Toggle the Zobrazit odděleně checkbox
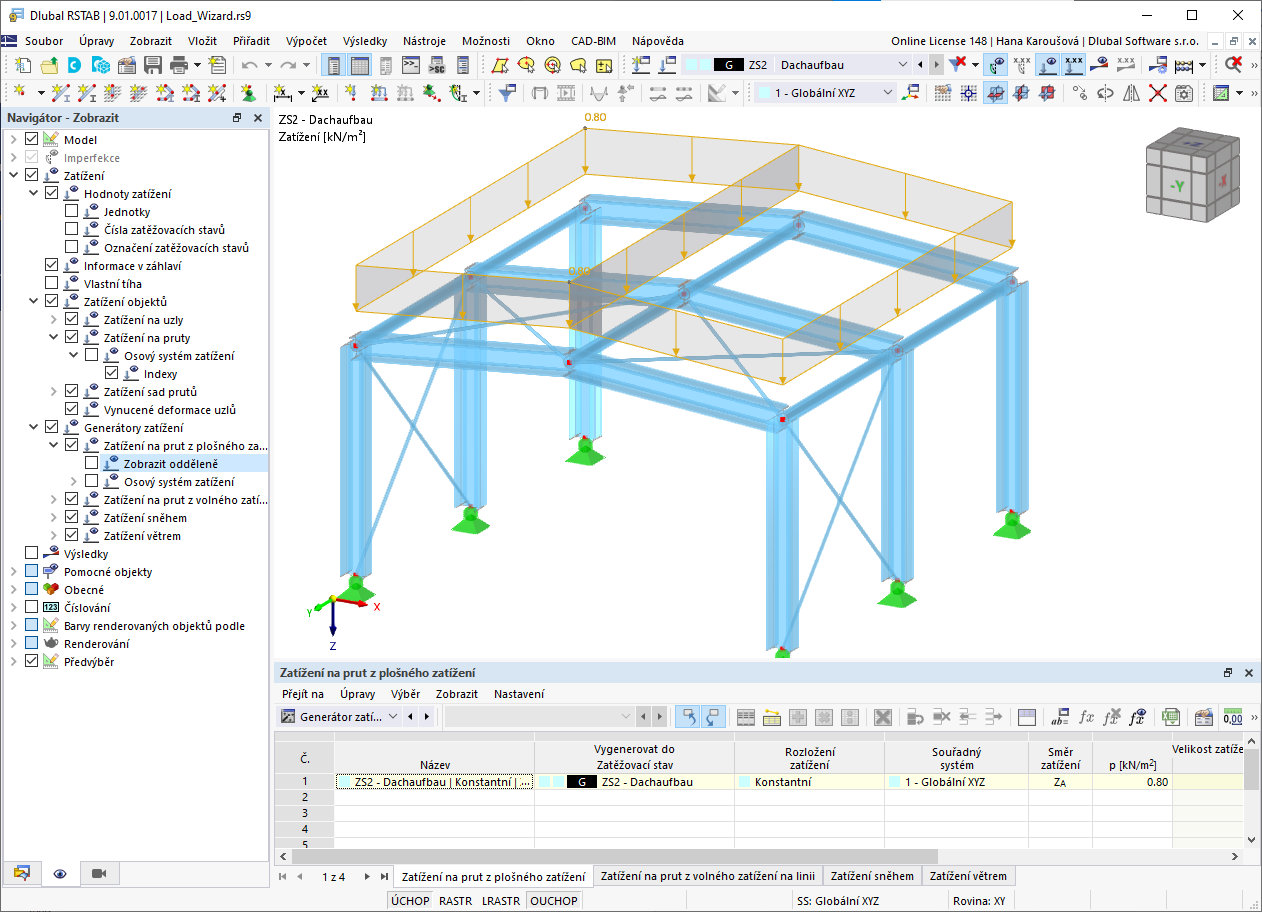 point(91,464)
